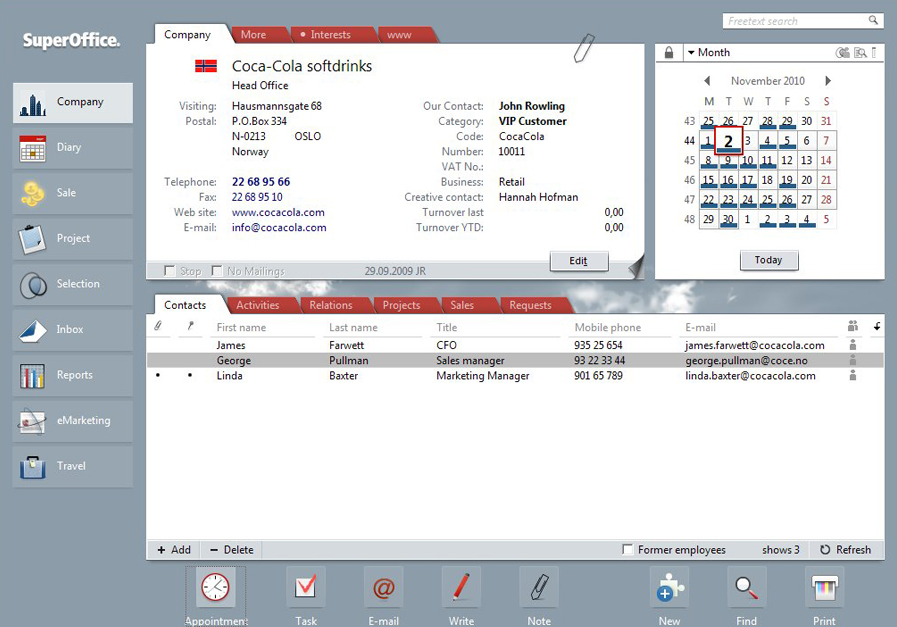Open the www tab
The height and width of the screenshot is (627, 897).
399,35
